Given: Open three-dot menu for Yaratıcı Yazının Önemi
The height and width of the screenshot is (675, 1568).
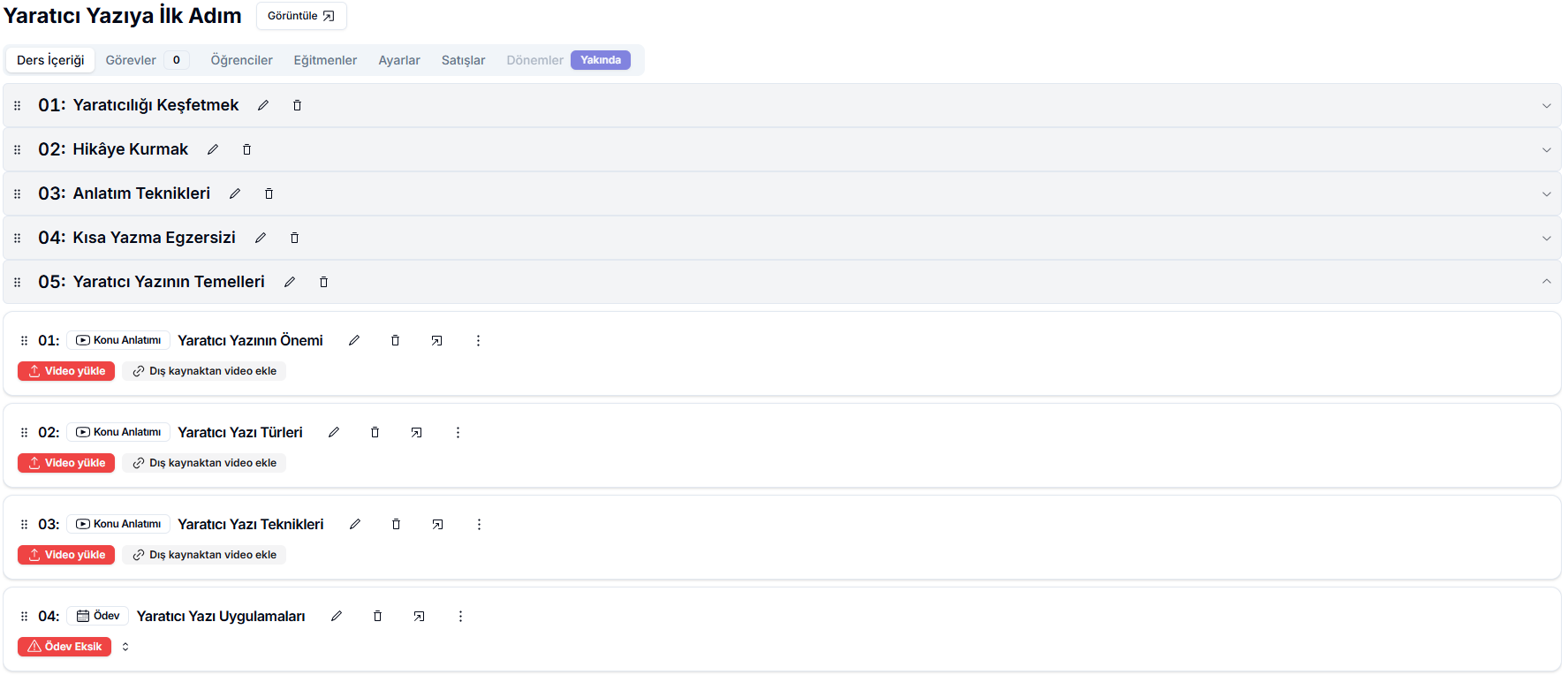Looking at the screenshot, I should pos(478,340).
